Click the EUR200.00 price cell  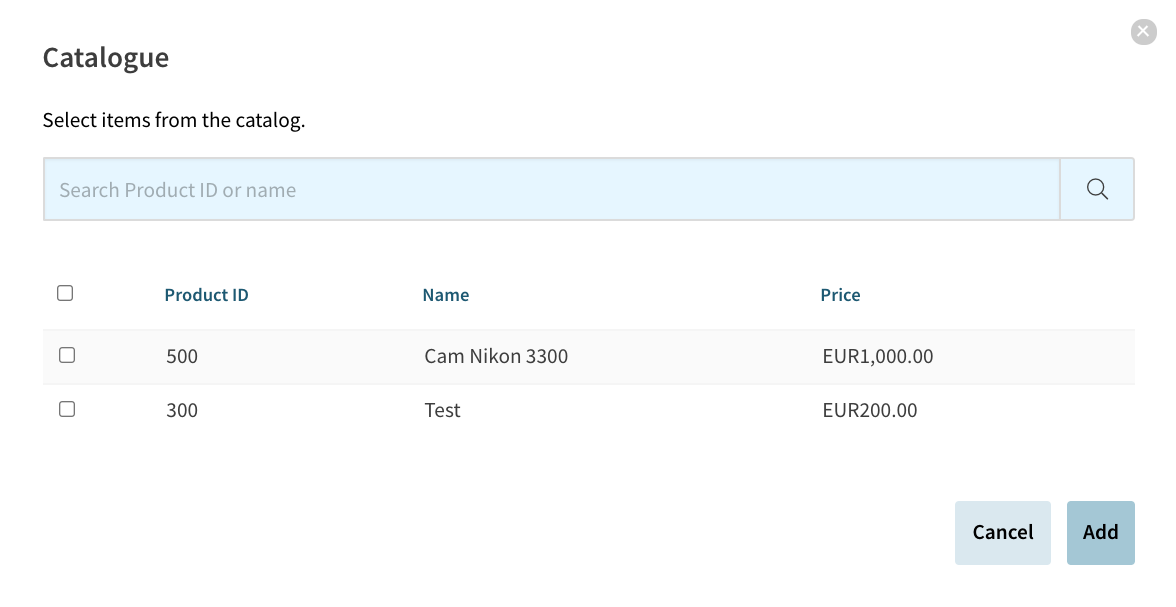click(869, 410)
